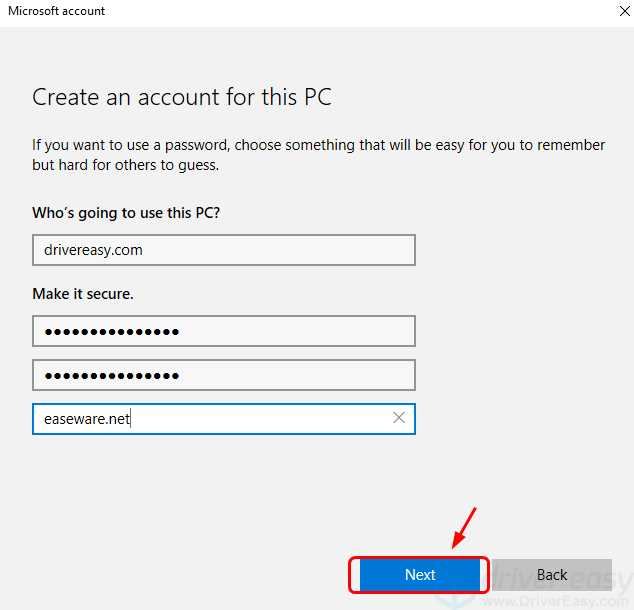Place cursor after easeware.net hint text

tap(132, 419)
